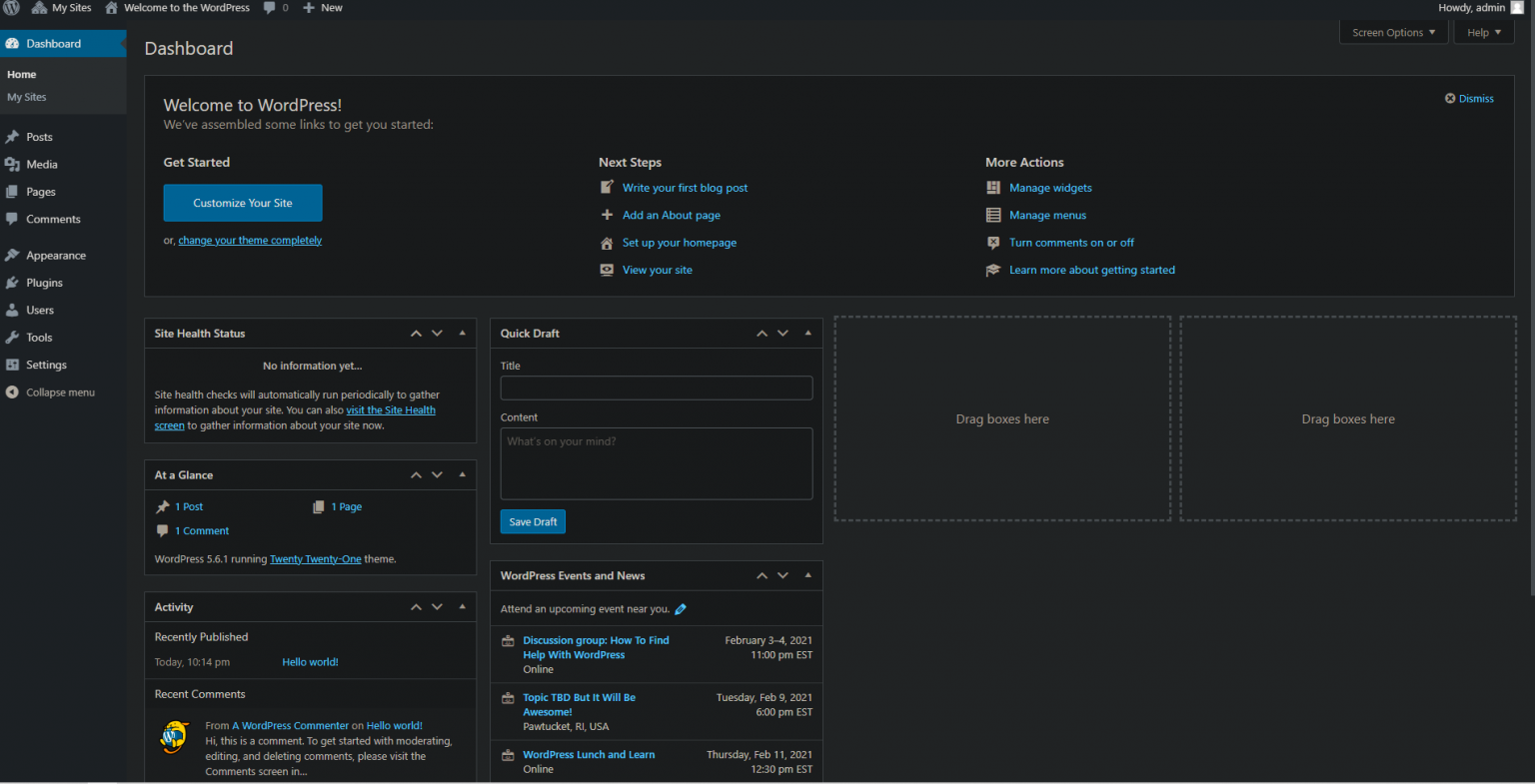Open Turn comments on or off link
This screenshot has height=784, width=1535.
pyautogui.click(x=1071, y=243)
